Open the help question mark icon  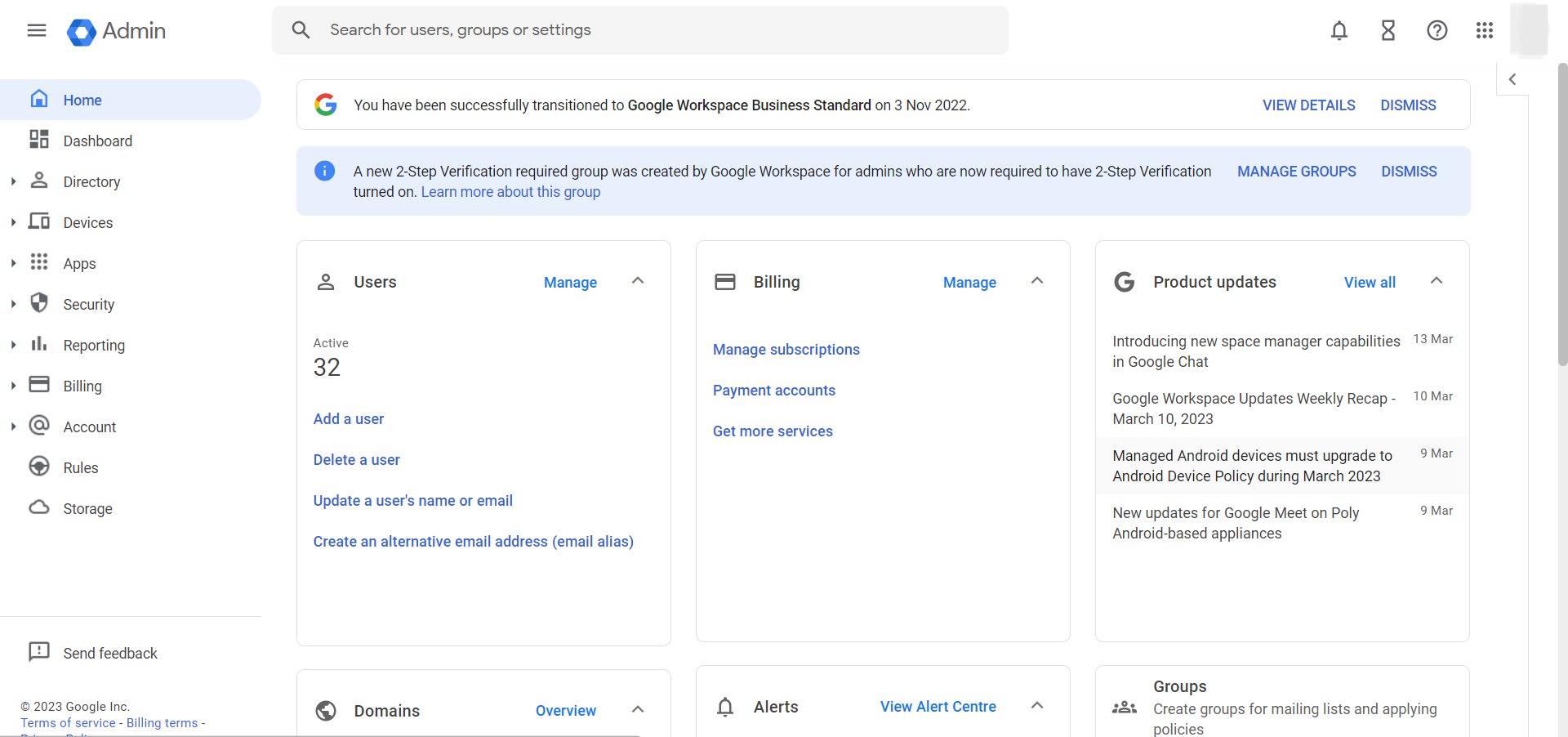[x=1437, y=30]
